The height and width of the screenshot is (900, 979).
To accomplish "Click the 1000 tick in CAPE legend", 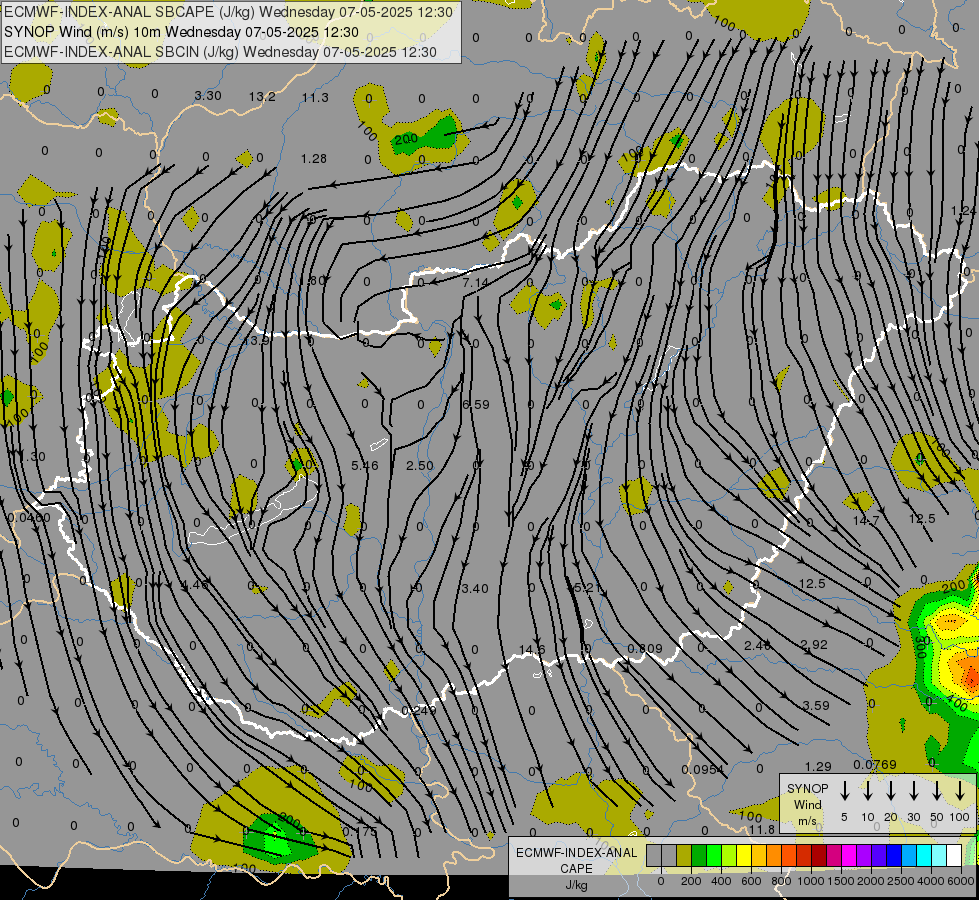I will tap(811, 881).
